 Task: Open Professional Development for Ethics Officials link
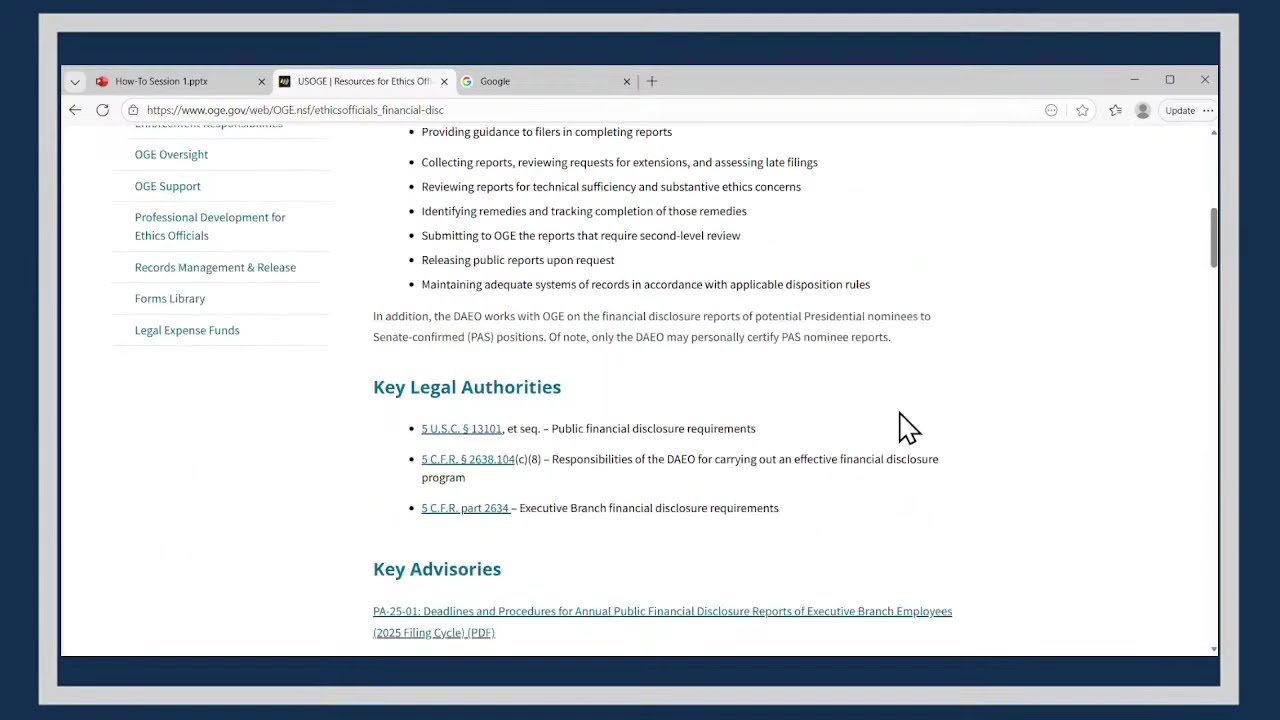(210, 226)
